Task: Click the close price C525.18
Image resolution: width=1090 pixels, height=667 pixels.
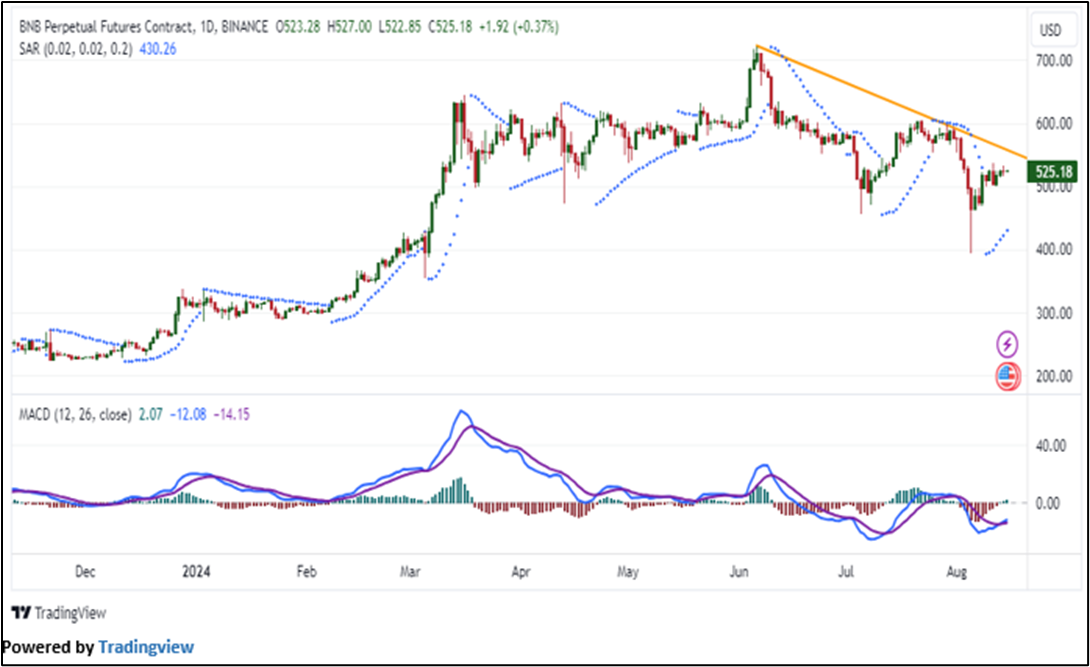Action: click(x=450, y=27)
